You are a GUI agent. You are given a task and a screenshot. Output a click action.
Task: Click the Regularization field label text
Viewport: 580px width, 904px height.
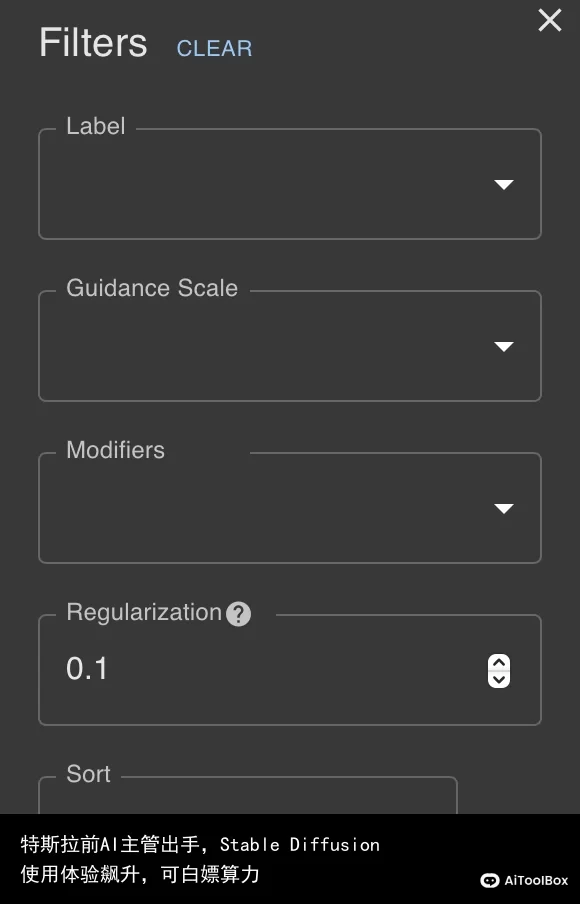point(144,612)
